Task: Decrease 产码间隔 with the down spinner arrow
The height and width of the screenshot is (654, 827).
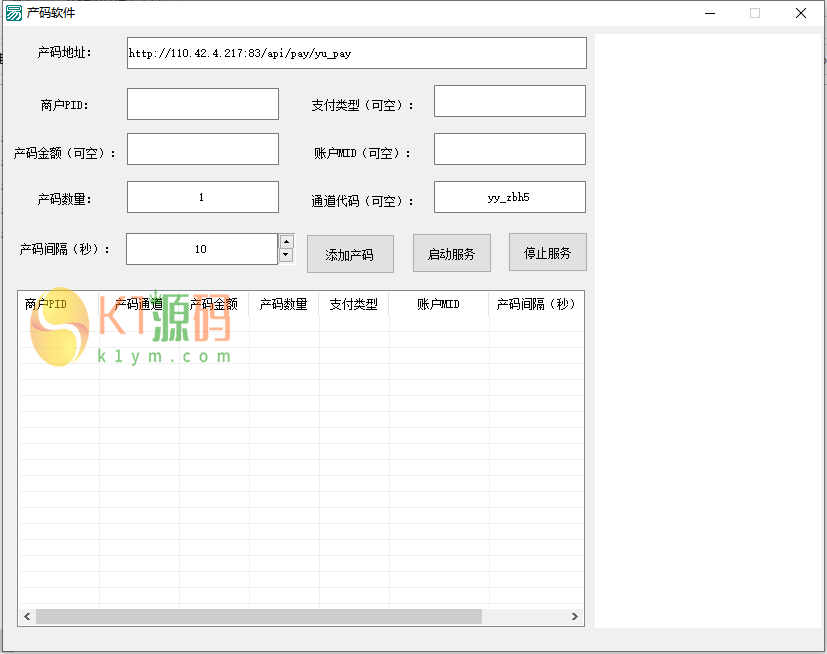Action: pyautogui.click(x=286, y=255)
